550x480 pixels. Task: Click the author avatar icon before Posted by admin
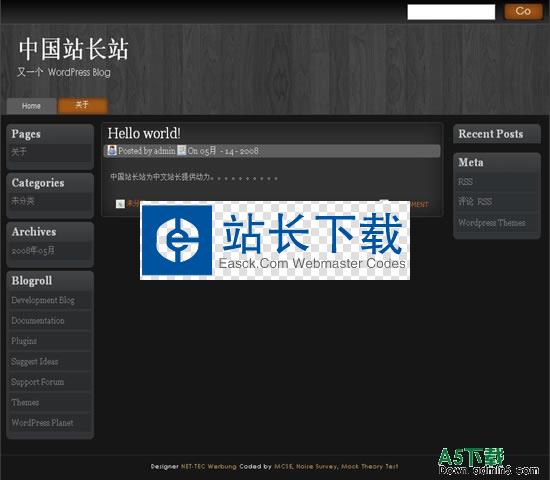pos(112,151)
